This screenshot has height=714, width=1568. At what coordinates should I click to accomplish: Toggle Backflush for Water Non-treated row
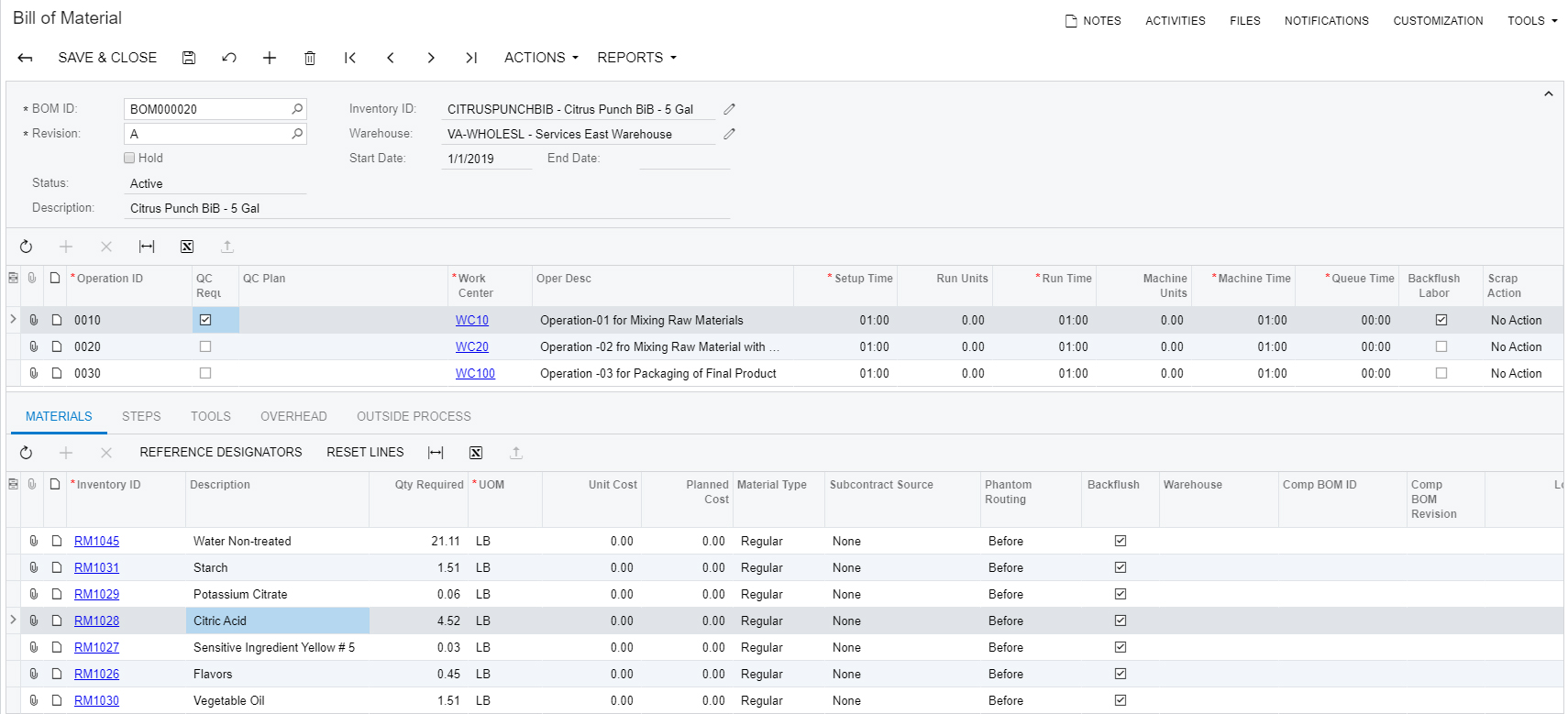1121,541
